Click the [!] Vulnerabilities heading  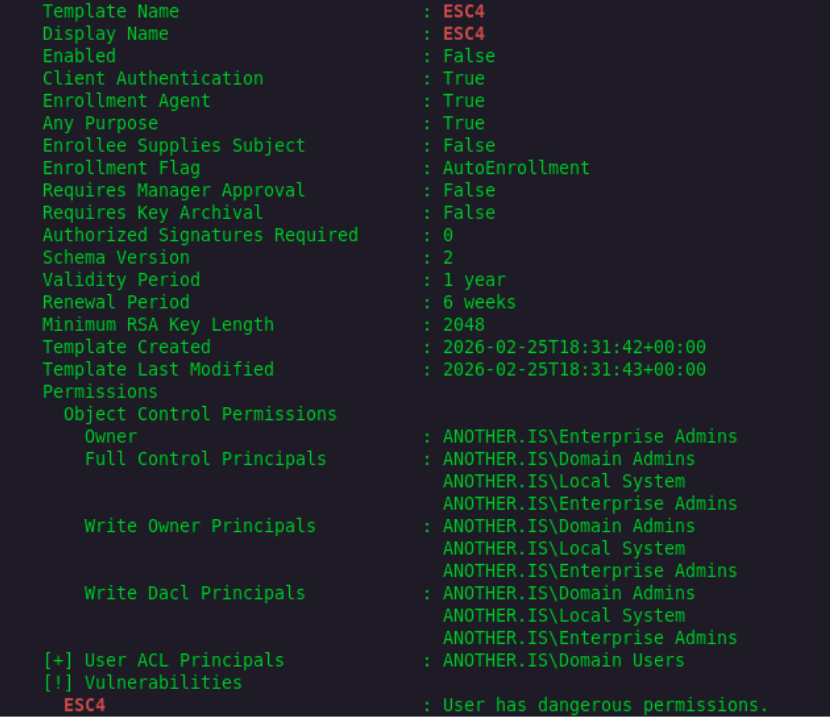tap(142, 682)
